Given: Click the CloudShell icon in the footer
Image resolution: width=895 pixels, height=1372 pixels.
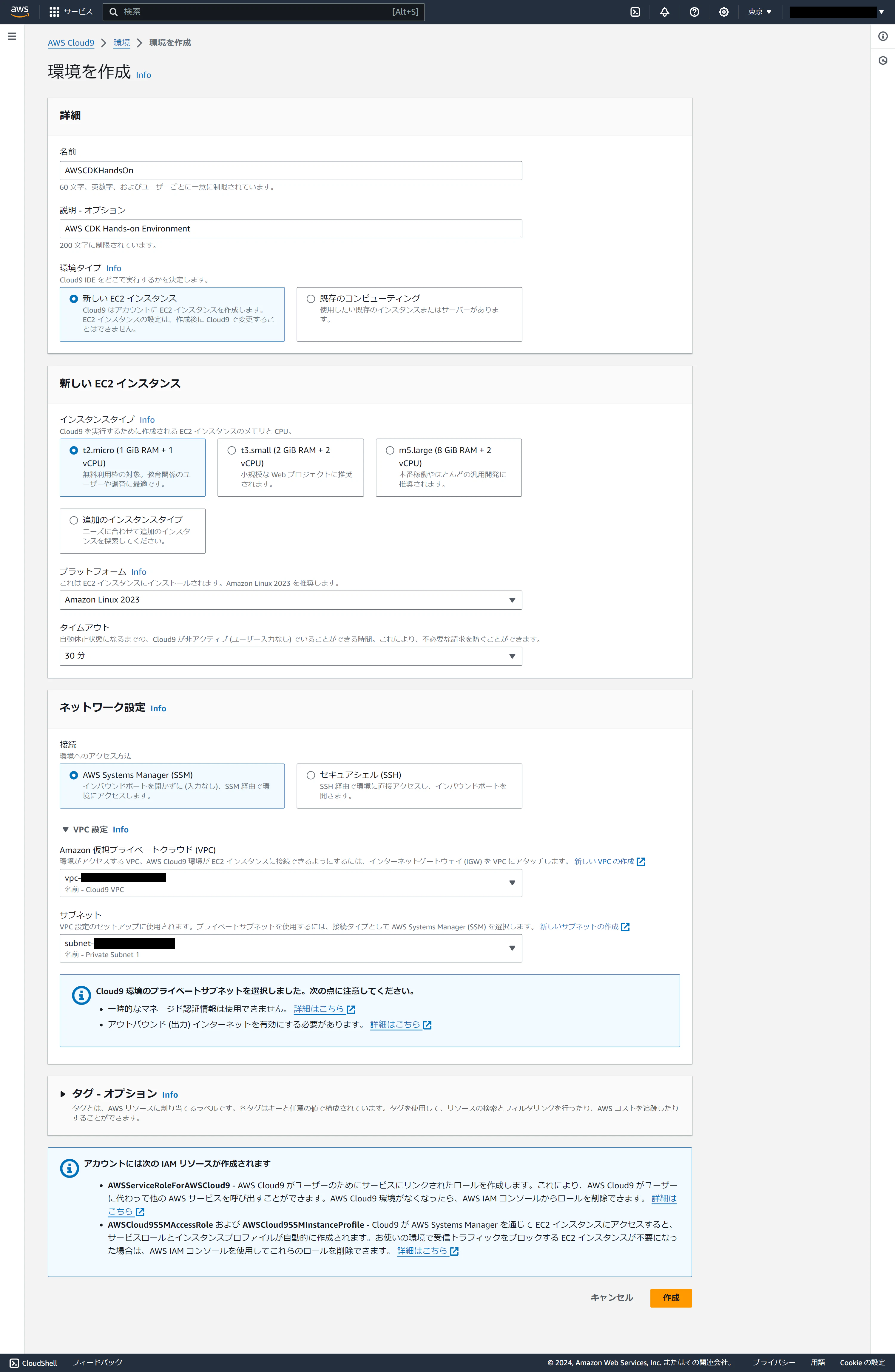Looking at the screenshot, I should point(14,1363).
